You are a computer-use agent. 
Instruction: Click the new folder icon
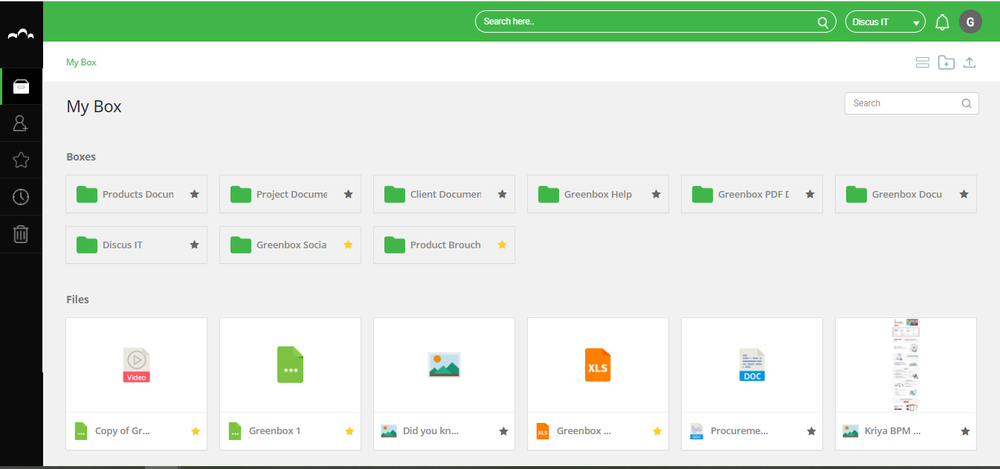pos(946,63)
